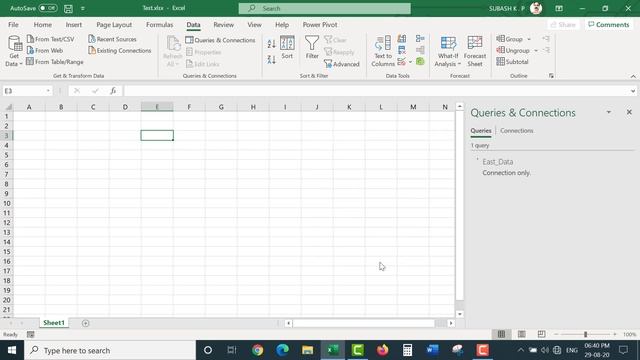Expand the formula bar
This screenshot has height=360, width=640.
pyautogui.click(x=633, y=91)
